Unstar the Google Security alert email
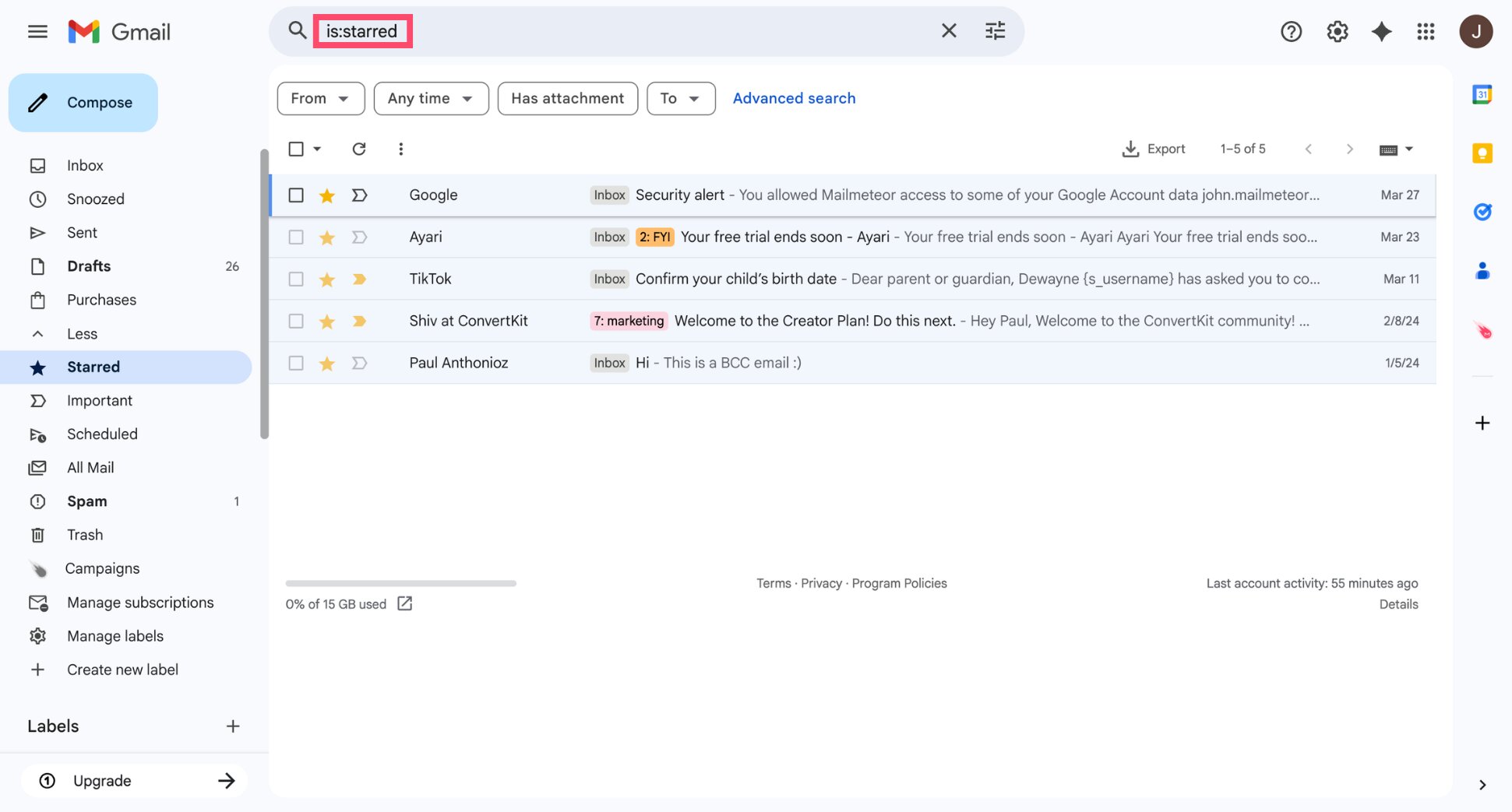The width and height of the screenshot is (1512, 812). [x=327, y=195]
